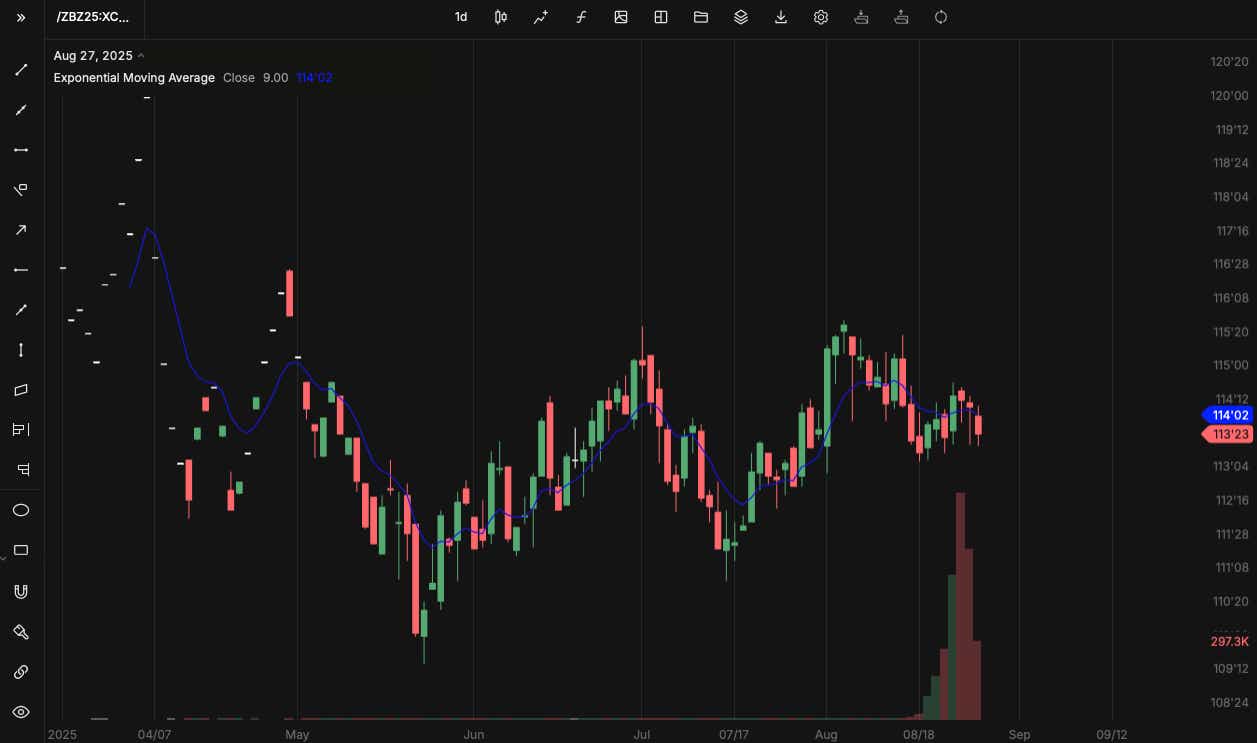Open the object tree via layers icon
The height and width of the screenshot is (743, 1257).
(x=741, y=17)
